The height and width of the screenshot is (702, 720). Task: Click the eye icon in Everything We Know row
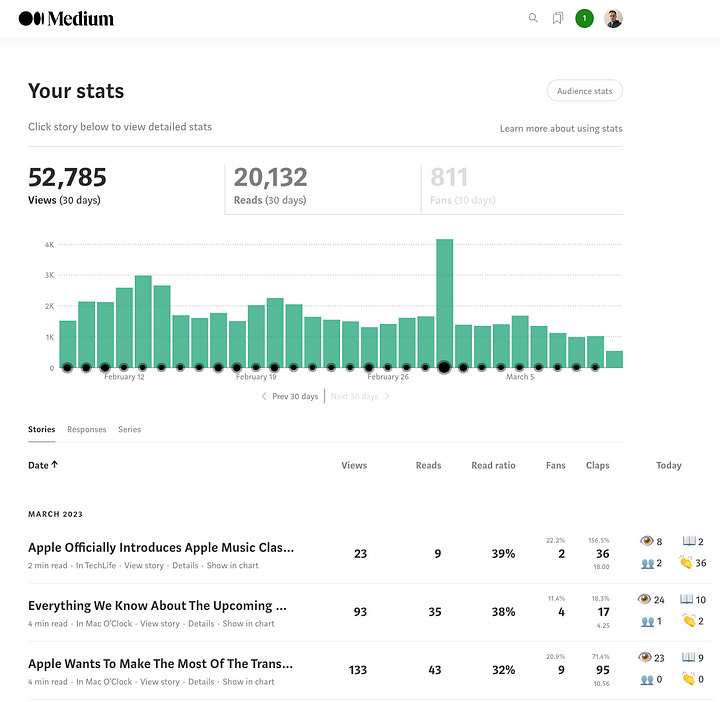644,599
